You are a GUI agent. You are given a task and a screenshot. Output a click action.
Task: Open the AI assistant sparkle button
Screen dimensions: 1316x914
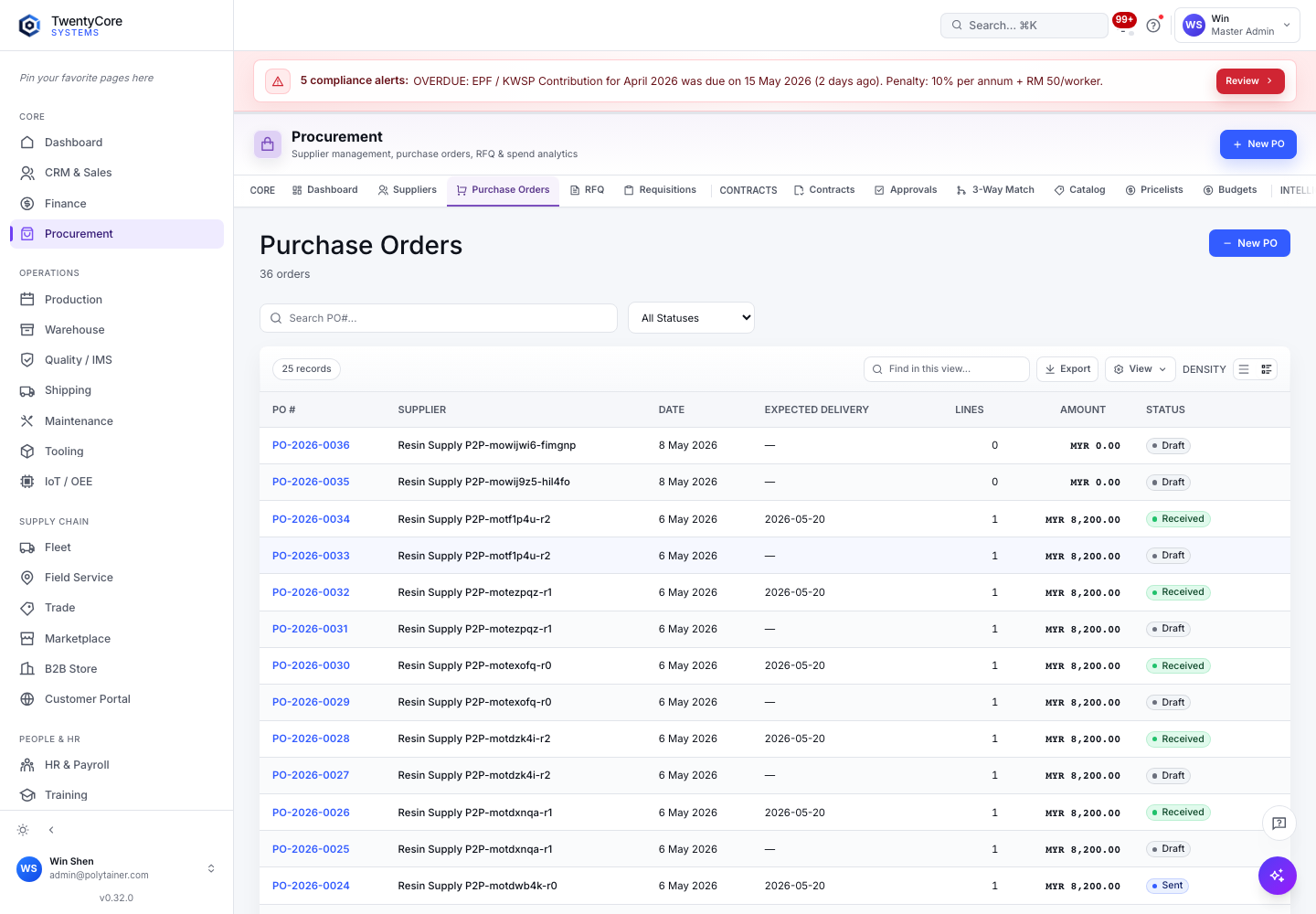pyautogui.click(x=1278, y=876)
